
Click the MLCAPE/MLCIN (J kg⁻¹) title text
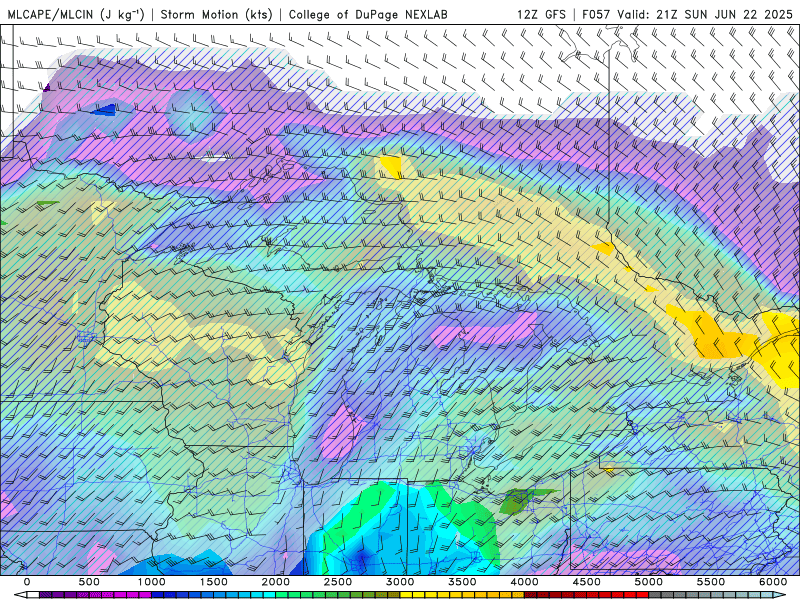(x=78, y=14)
